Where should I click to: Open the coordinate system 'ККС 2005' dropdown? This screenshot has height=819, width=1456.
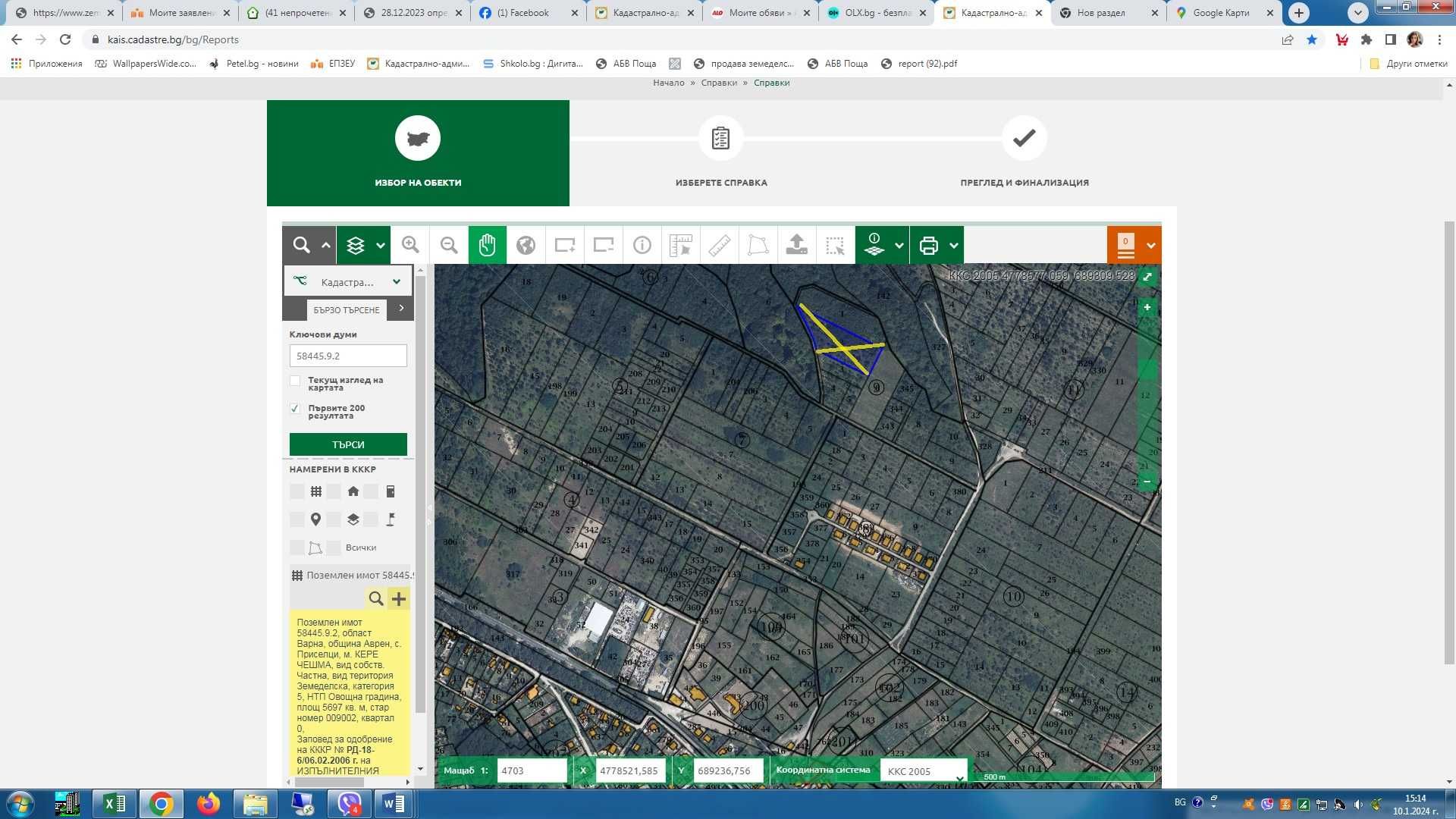[924, 770]
